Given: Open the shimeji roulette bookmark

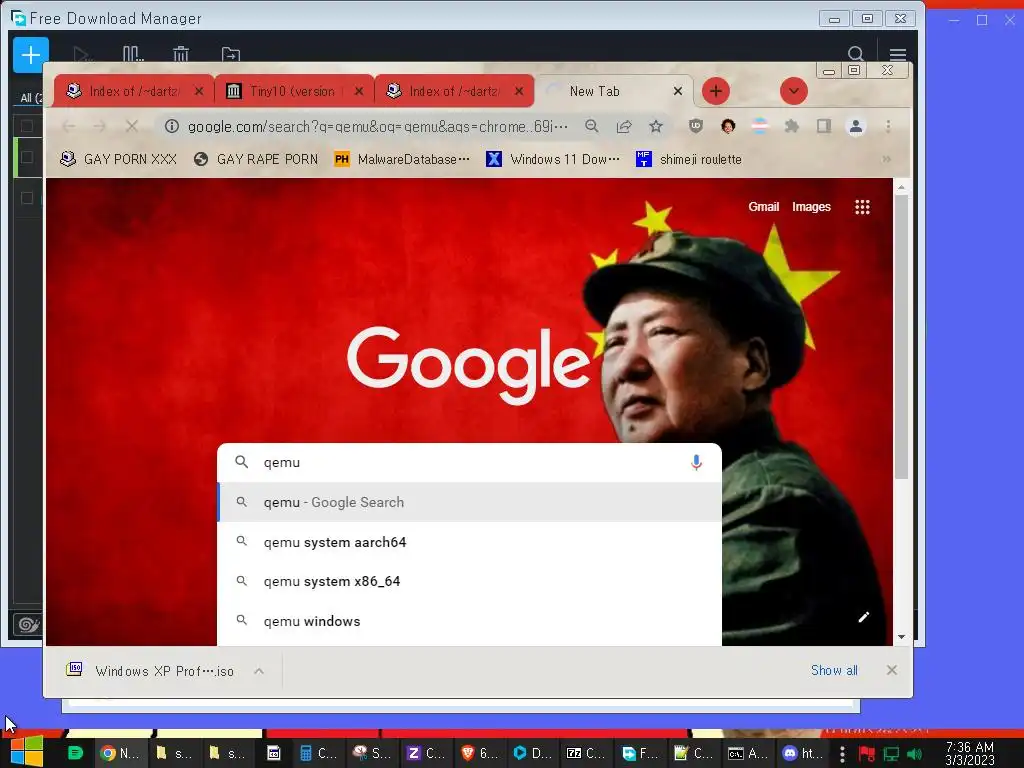Looking at the screenshot, I should (x=689, y=159).
